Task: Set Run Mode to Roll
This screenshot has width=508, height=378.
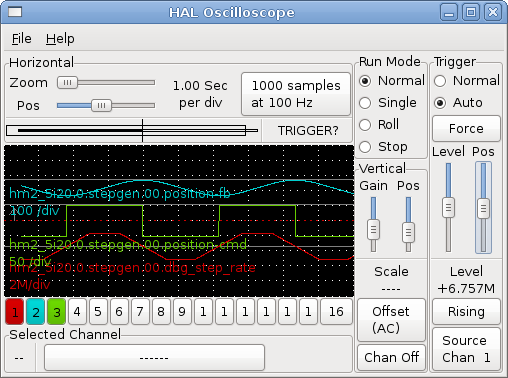Action: point(379,125)
